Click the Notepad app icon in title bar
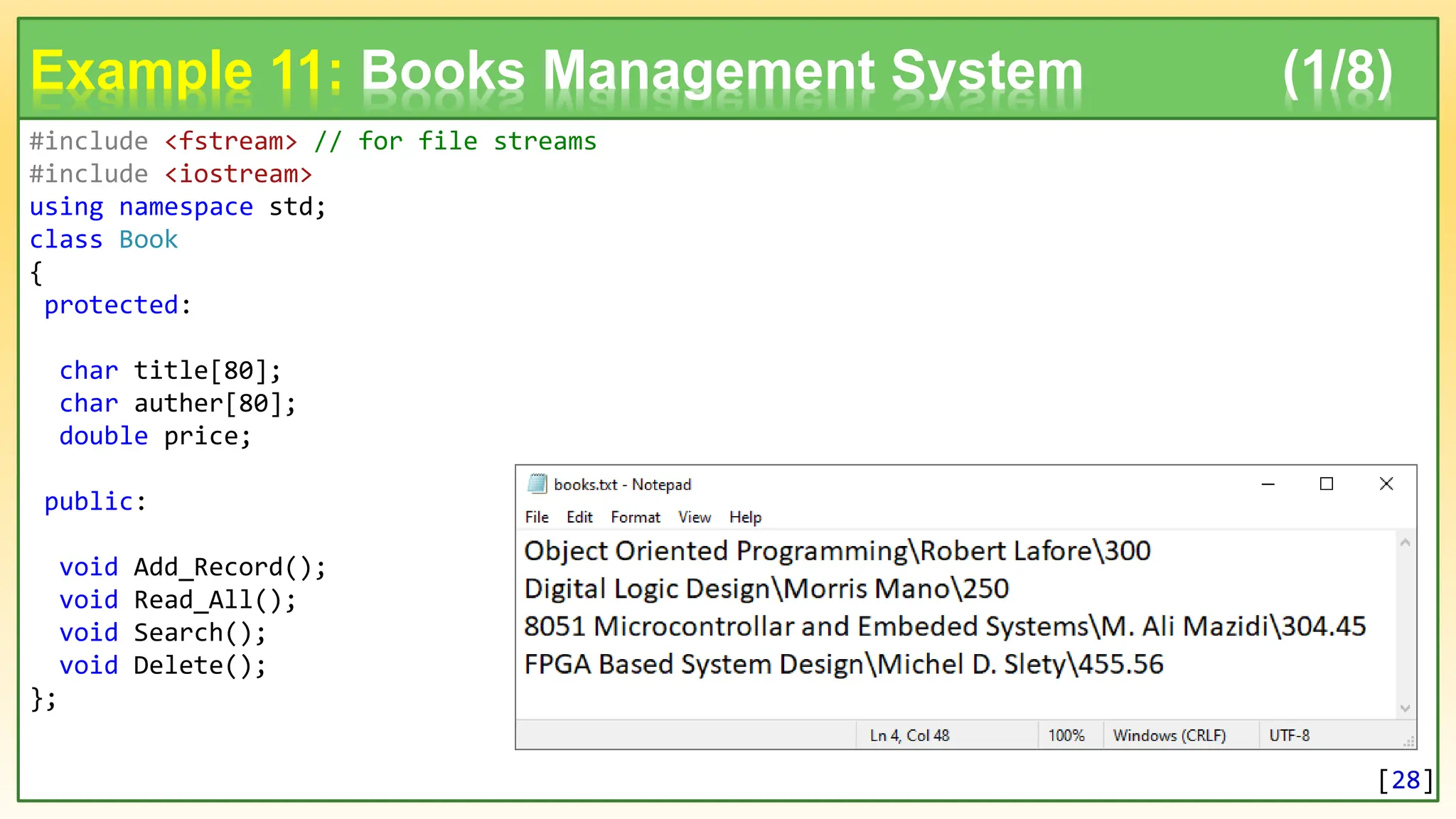This screenshot has width=1456, height=819. click(x=537, y=484)
